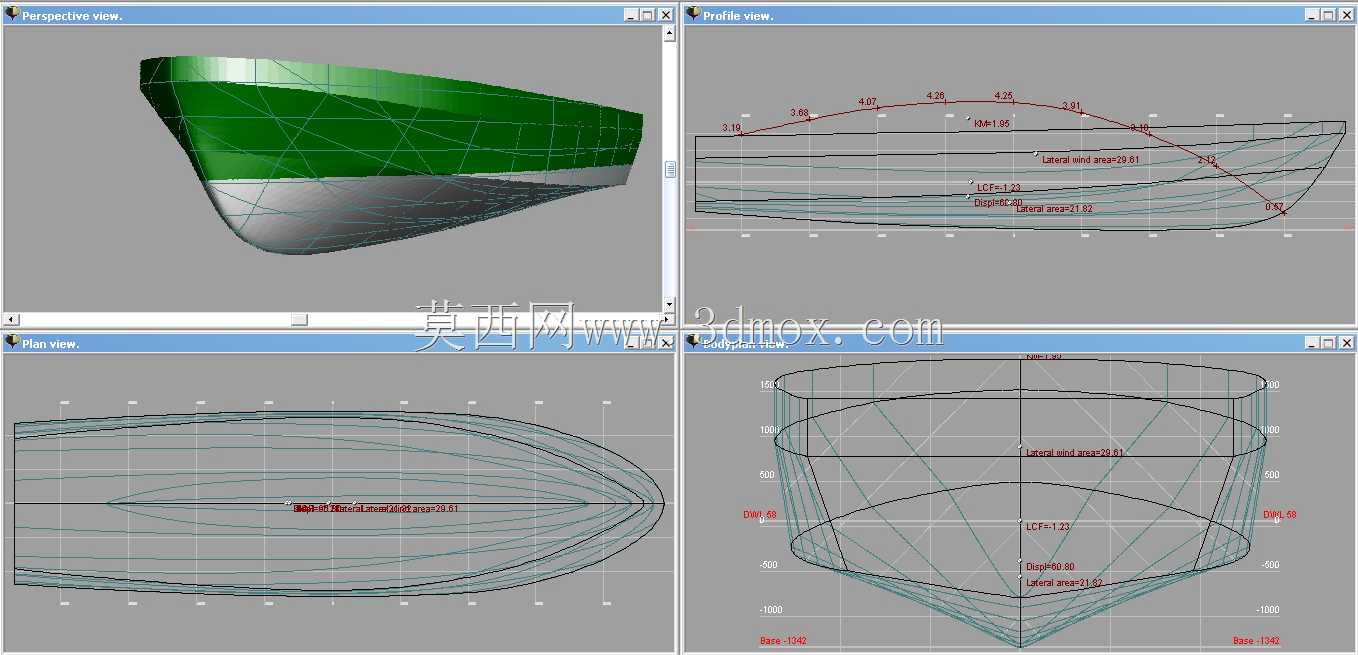Click 'Displ=60.80' label in Bodyplan view
This screenshot has height=655, width=1358.
coord(1050,567)
